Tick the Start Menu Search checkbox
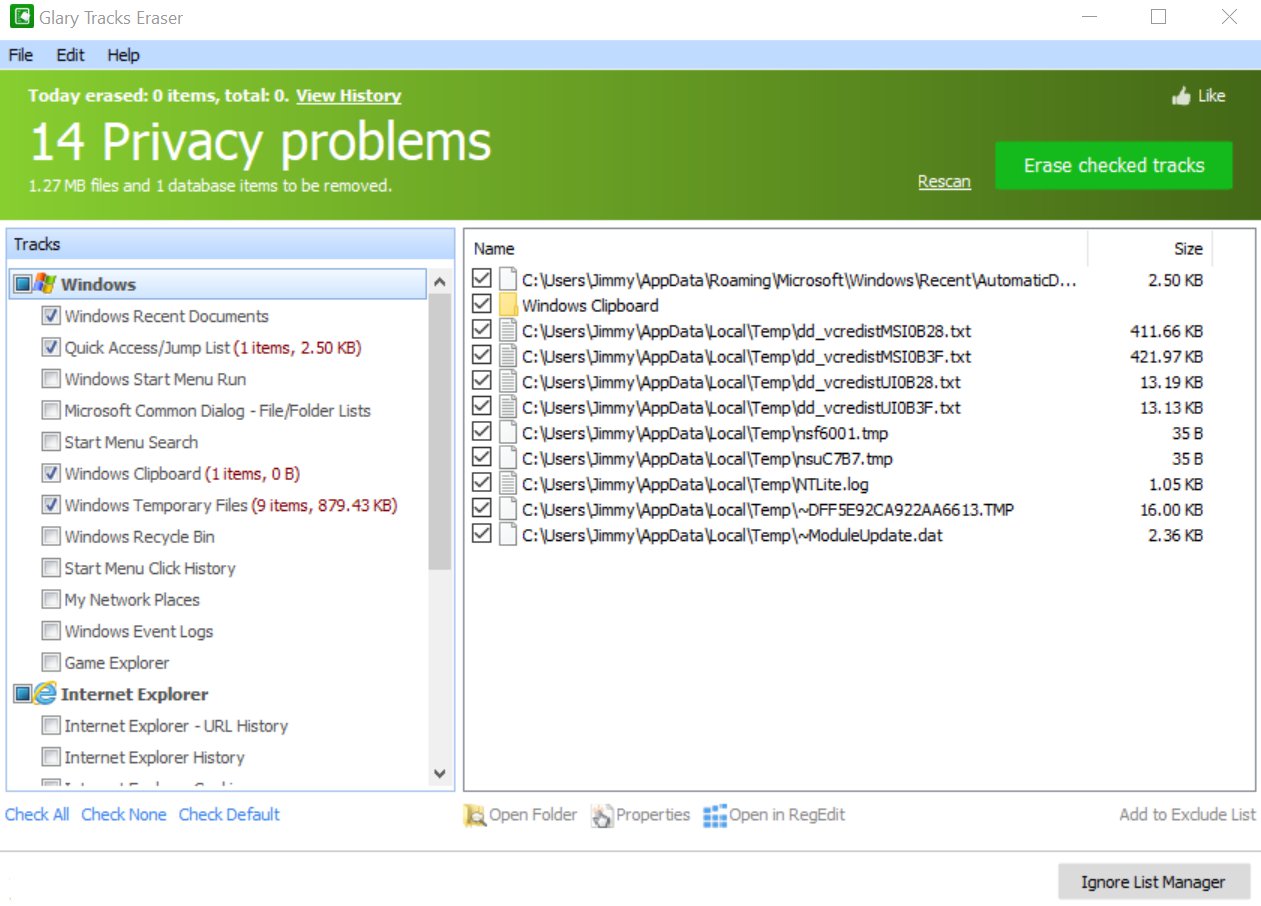This screenshot has height=906, width=1261. pos(50,442)
